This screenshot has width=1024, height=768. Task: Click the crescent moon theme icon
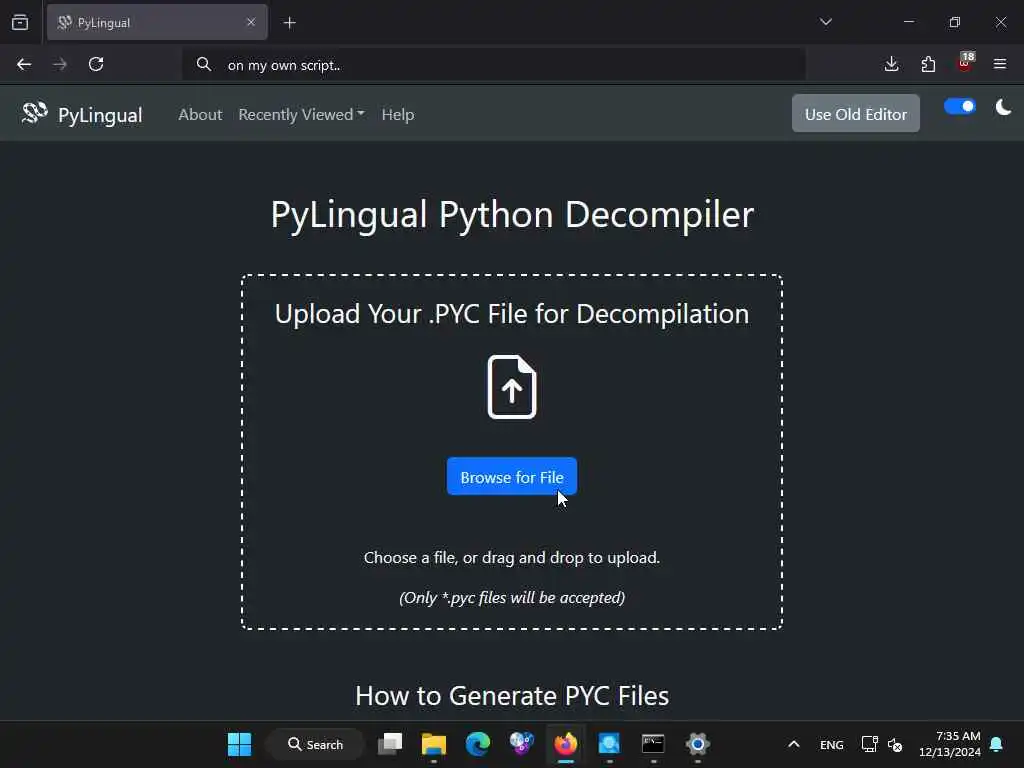coord(1003,107)
